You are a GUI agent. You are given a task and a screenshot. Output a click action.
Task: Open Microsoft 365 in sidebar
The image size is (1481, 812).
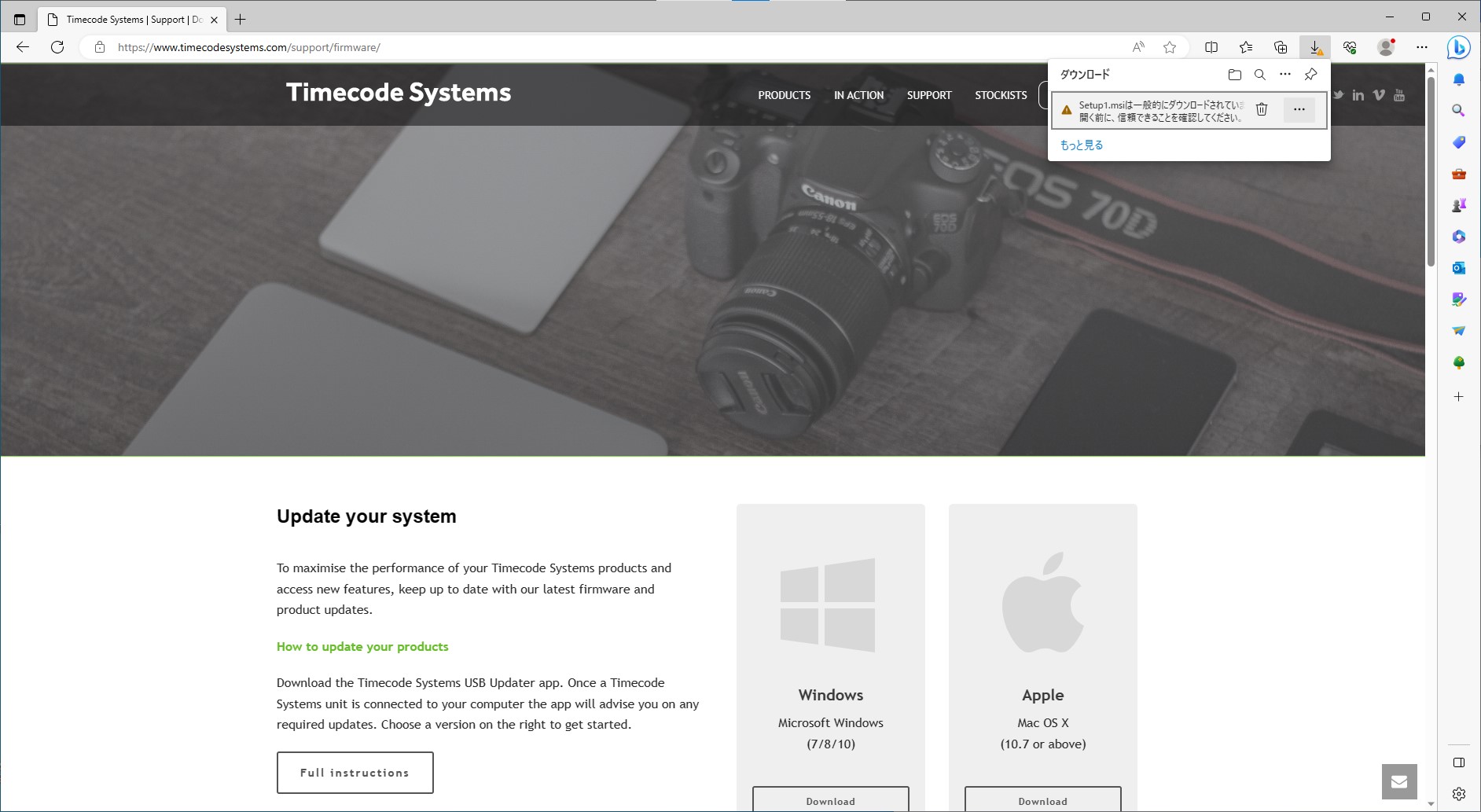coord(1459,237)
